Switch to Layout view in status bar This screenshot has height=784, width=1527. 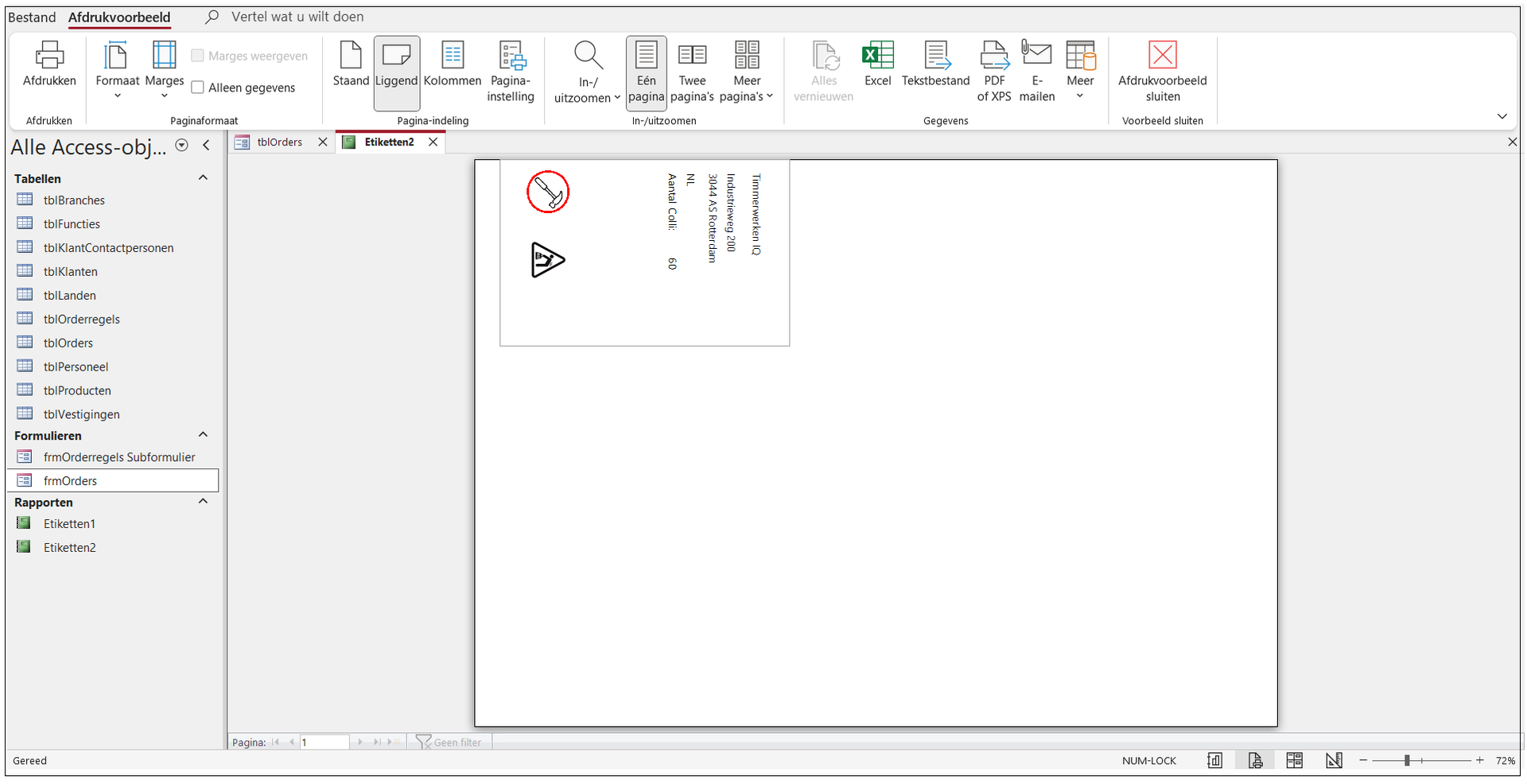1294,761
